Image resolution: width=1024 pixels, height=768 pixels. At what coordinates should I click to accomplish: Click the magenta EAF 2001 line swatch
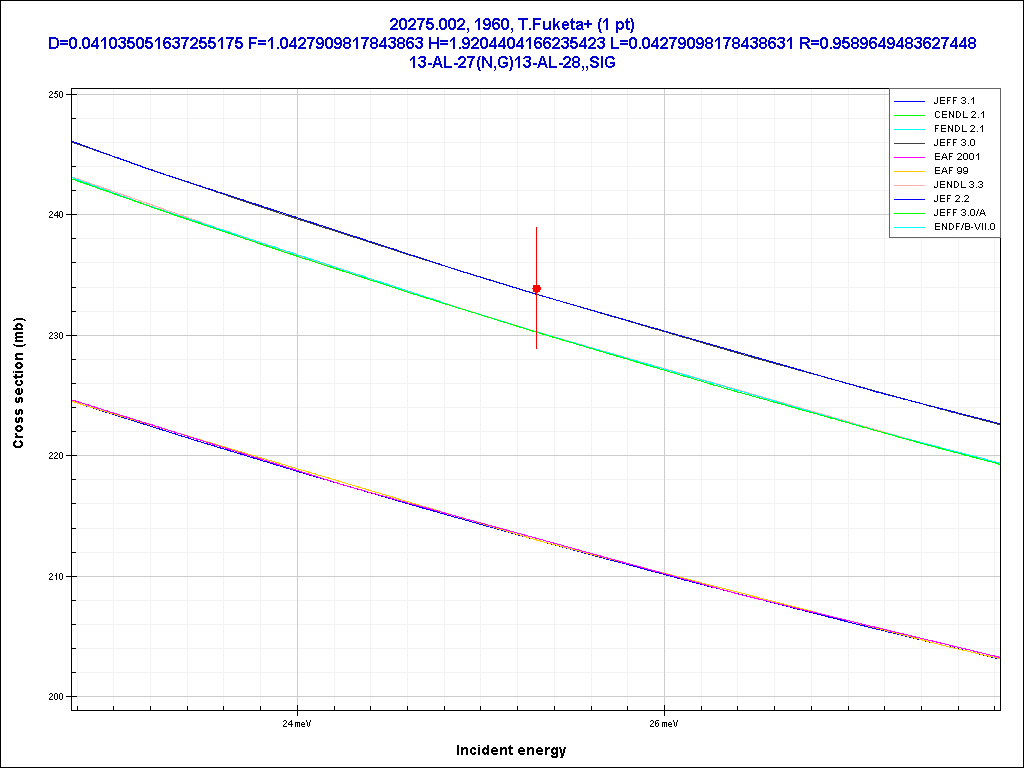click(909, 157)
